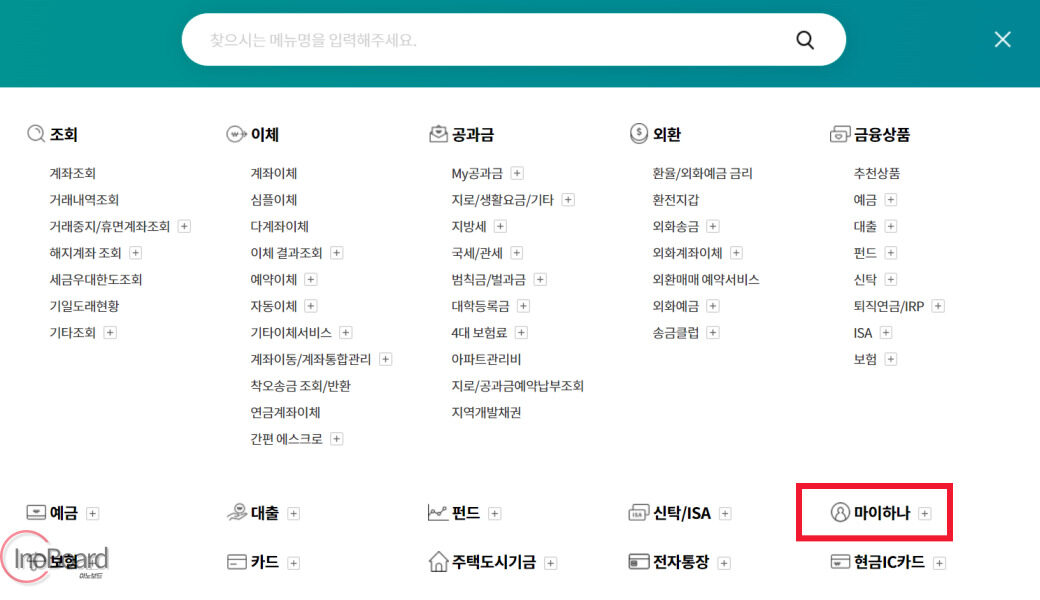Expand 거래중지/휴면계좌조회 submenu
1040x600 pixels.
(x=184, y=226)
